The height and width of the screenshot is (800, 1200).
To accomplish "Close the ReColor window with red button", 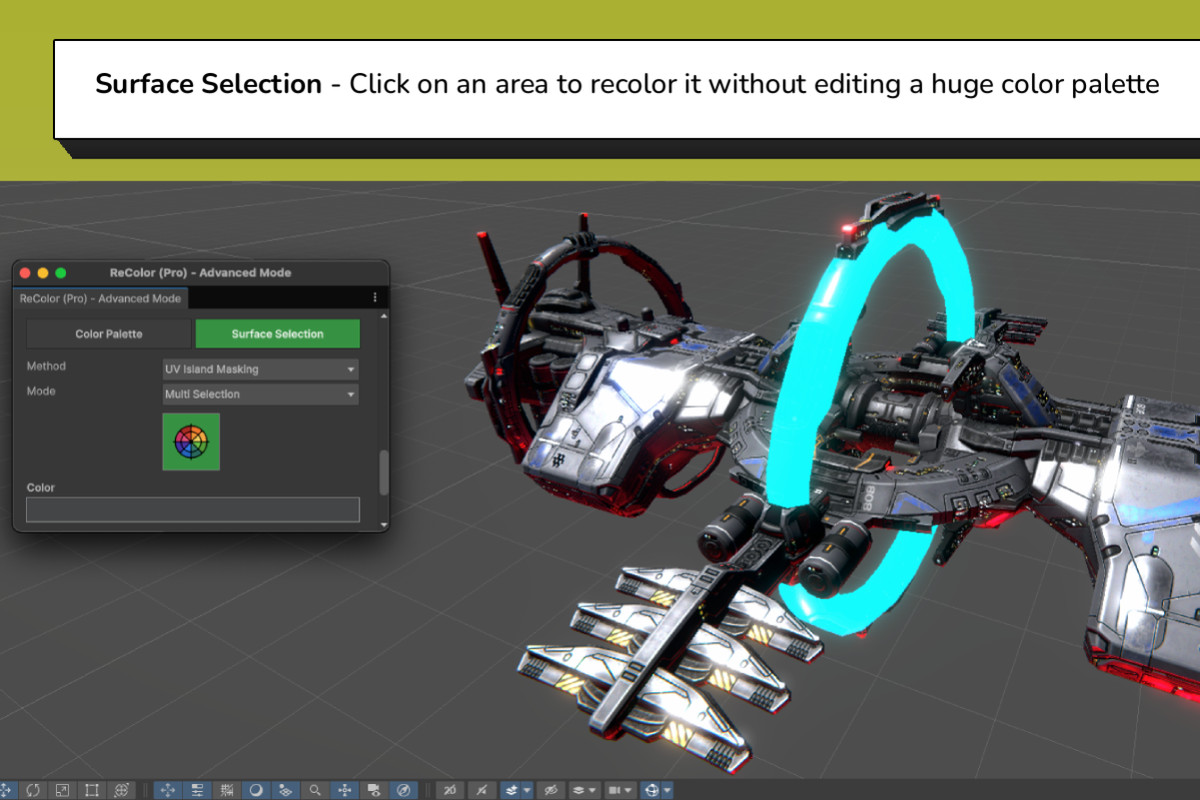I will [x=26, y=273].
